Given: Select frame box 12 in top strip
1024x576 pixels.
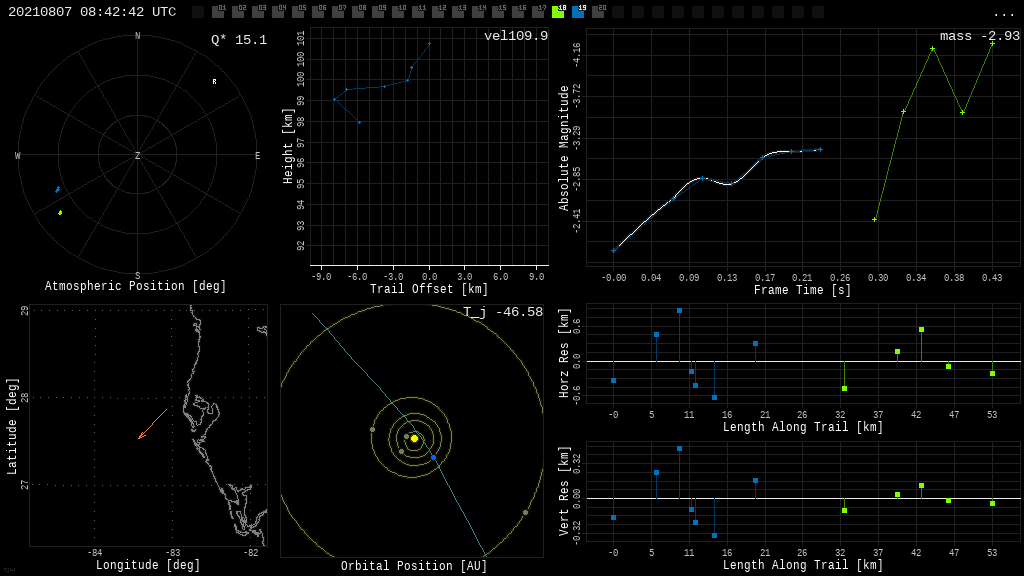Looking at the screenshot, I should coord(438,12).
